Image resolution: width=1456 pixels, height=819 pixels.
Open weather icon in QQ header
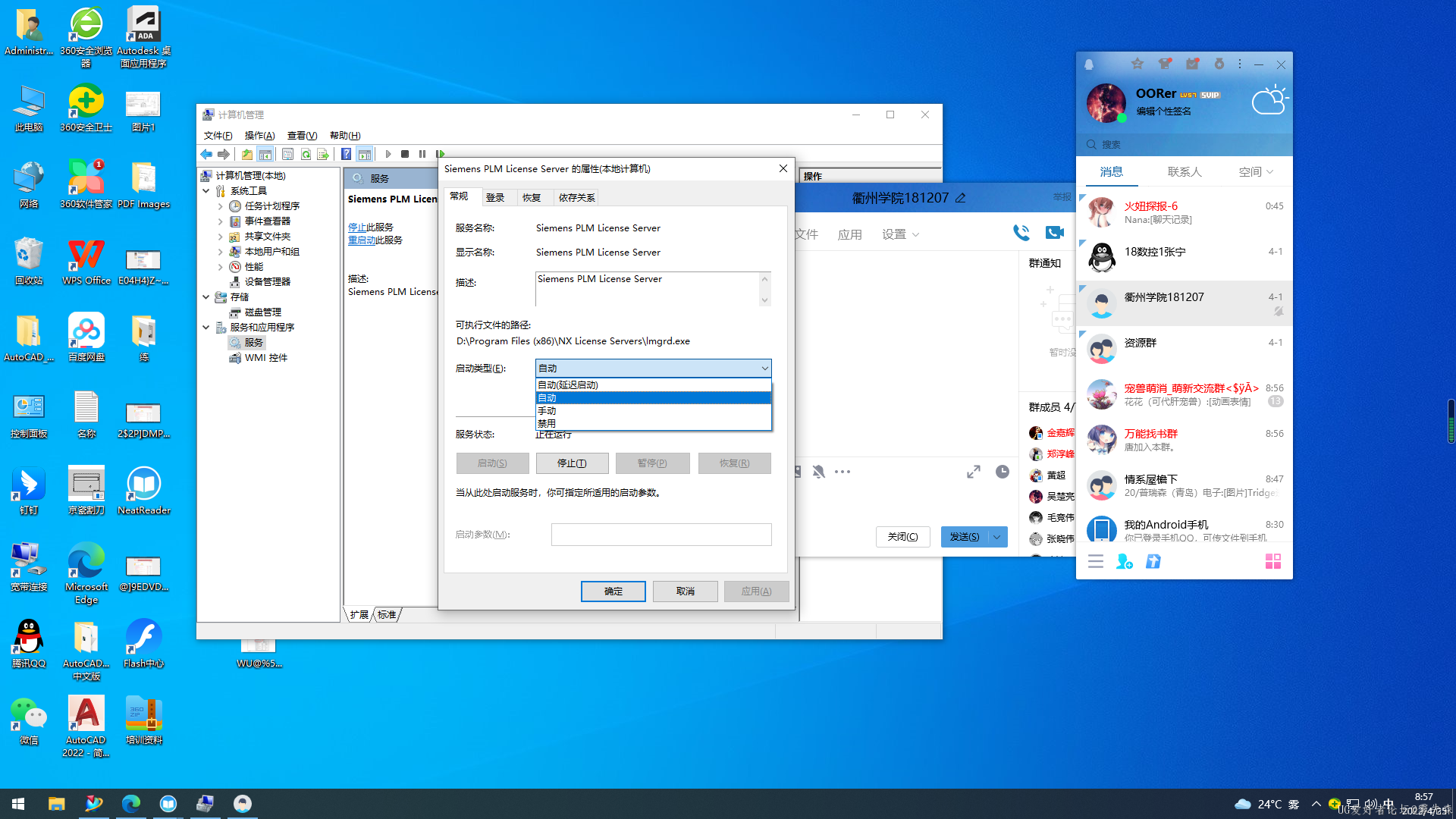[1269, 100]
